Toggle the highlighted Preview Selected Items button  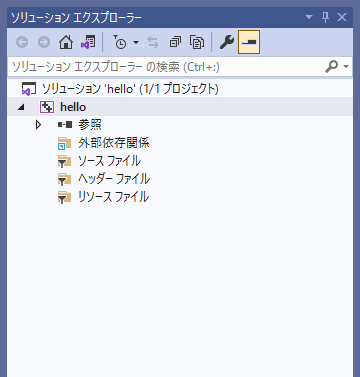249,42
